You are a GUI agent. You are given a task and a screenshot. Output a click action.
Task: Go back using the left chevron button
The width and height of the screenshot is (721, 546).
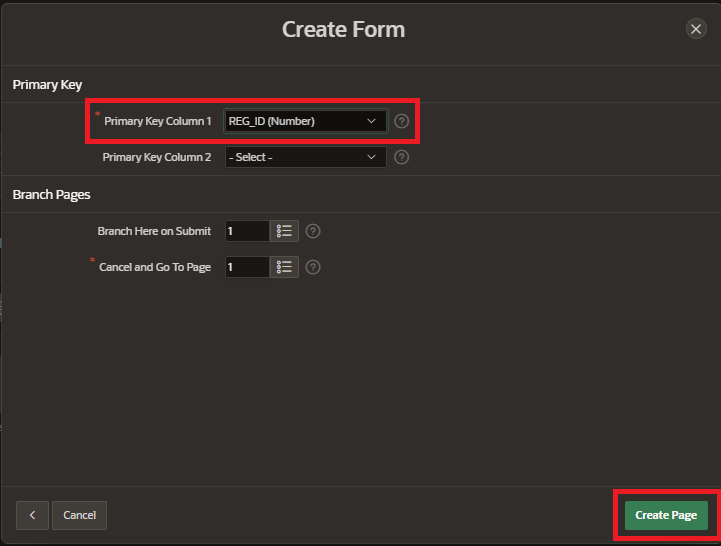click(32, 515)
